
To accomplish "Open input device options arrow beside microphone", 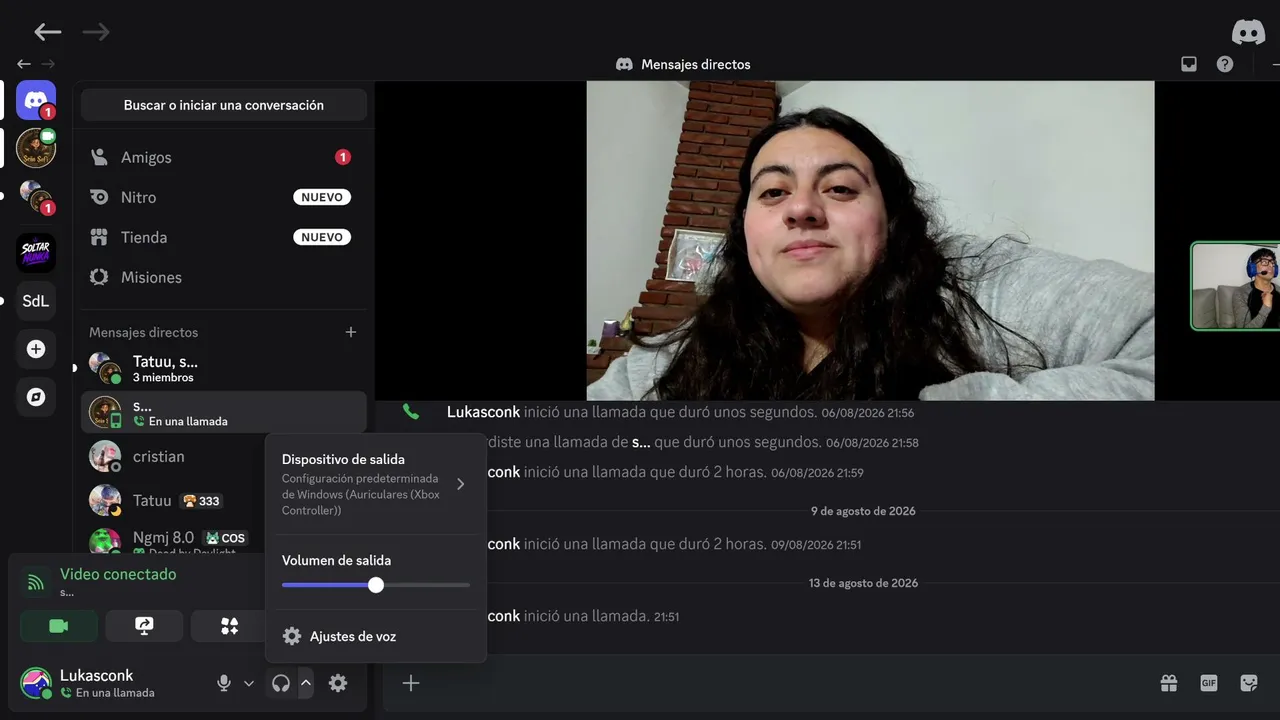I will pos(249,683).
